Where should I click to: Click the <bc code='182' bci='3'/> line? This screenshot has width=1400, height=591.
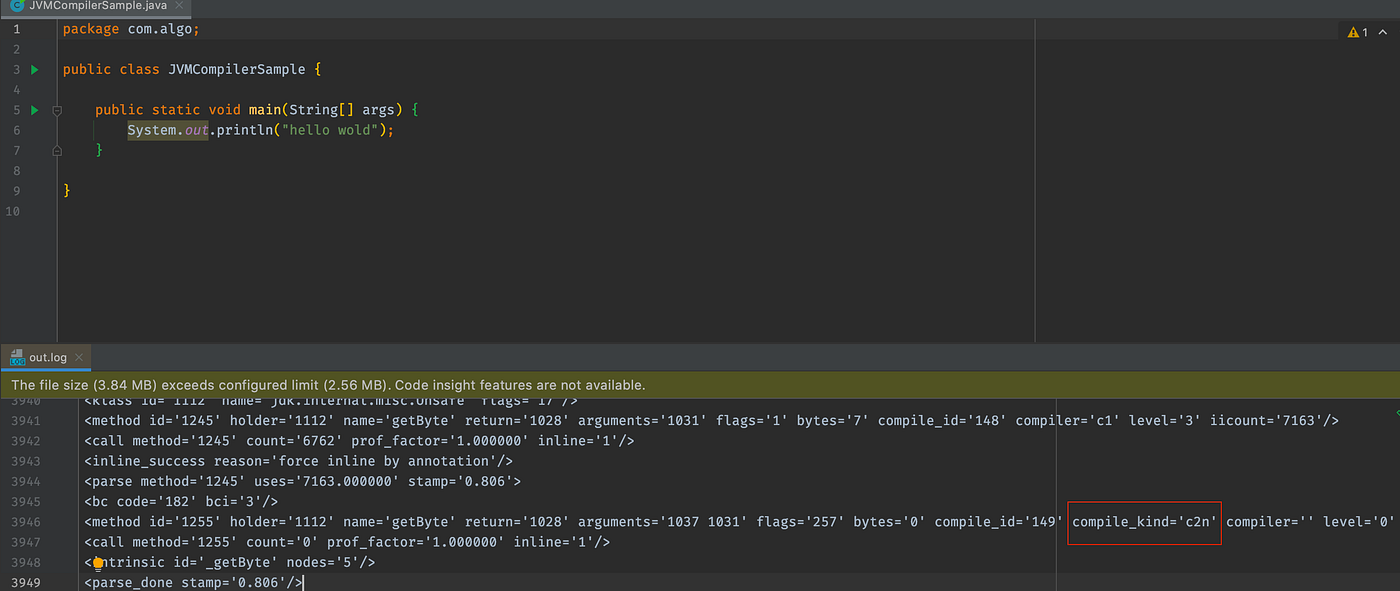click(x=181, y=502)
